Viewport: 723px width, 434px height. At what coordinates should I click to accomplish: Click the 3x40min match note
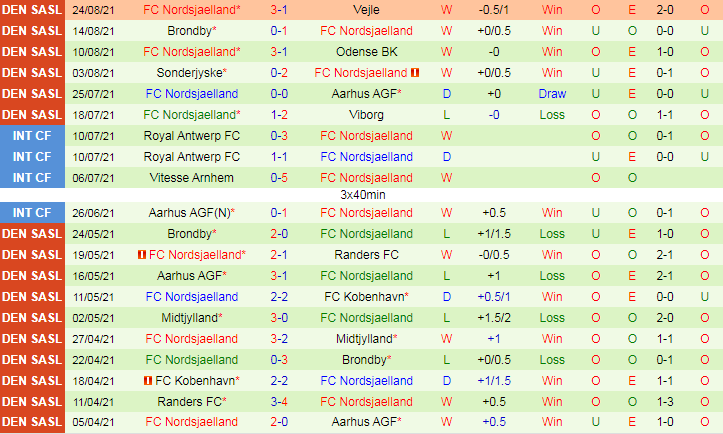point(363,194)
